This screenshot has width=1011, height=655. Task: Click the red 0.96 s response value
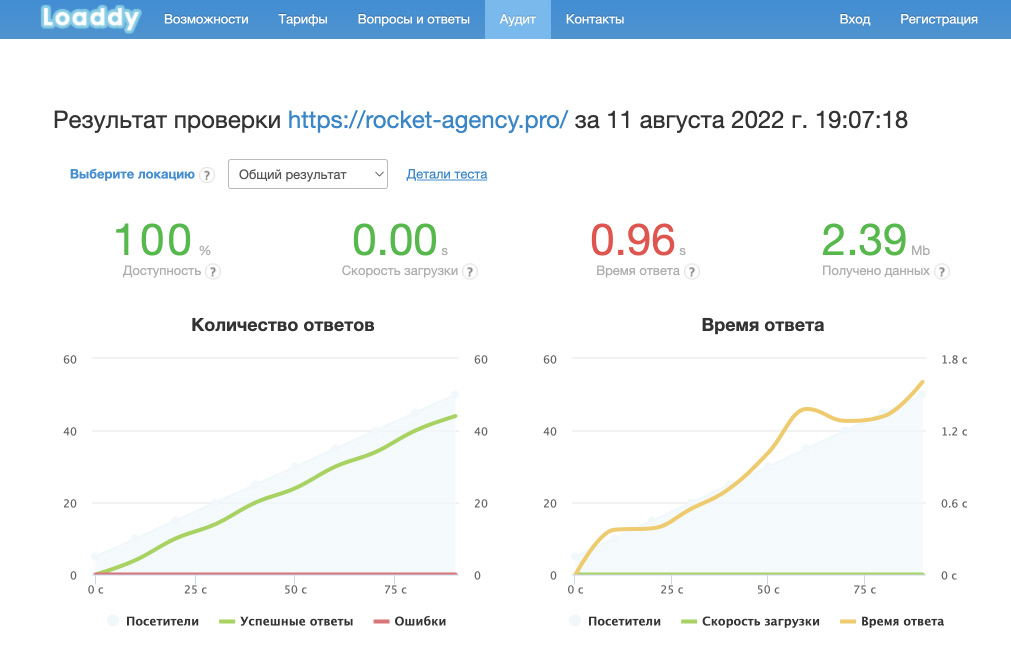pos(638,240)
